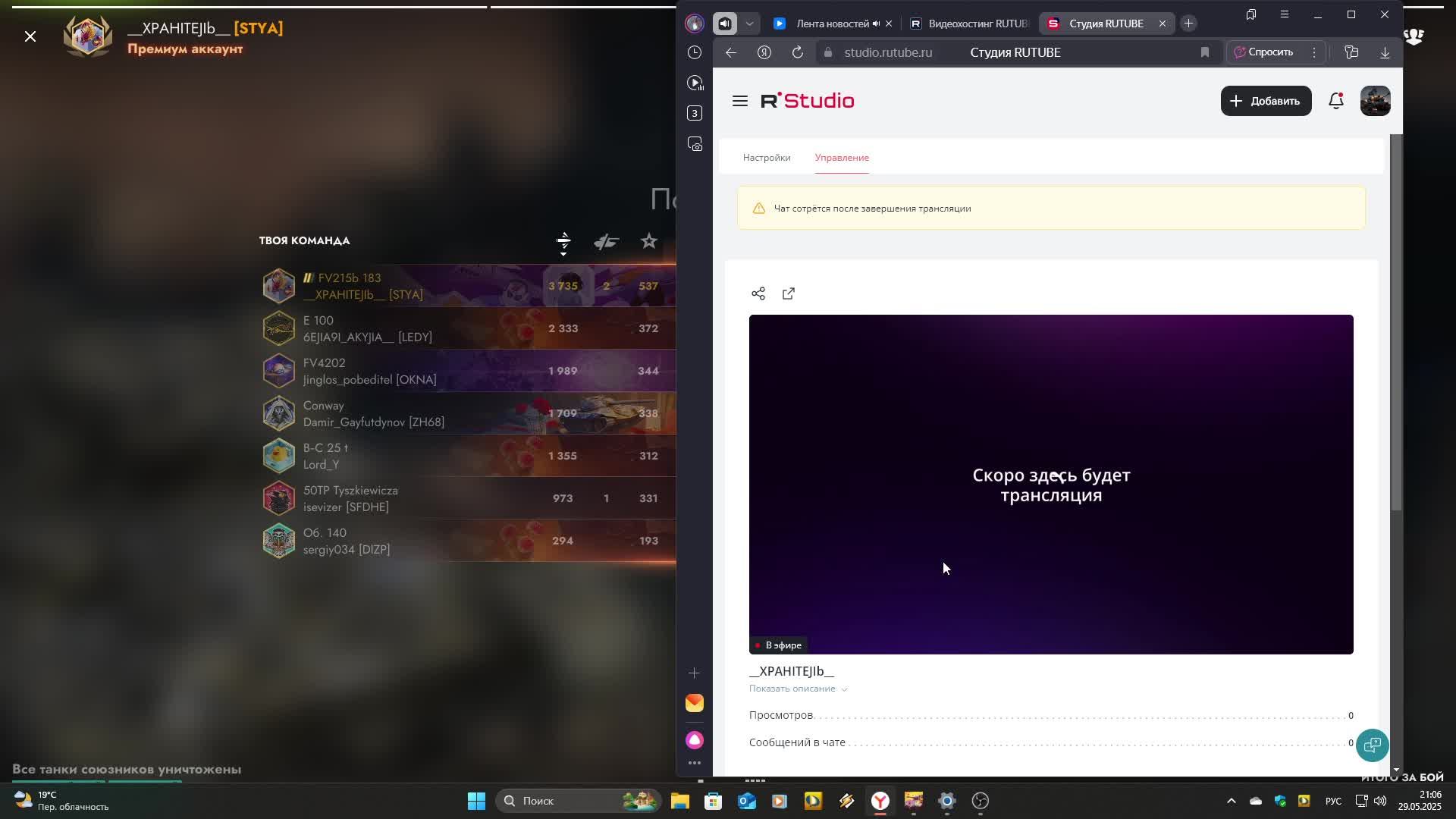Image resolution: width=1456 pixels, height=819 pixels.
Task: Switch to Настройки tab
Action: click(766, 158)
